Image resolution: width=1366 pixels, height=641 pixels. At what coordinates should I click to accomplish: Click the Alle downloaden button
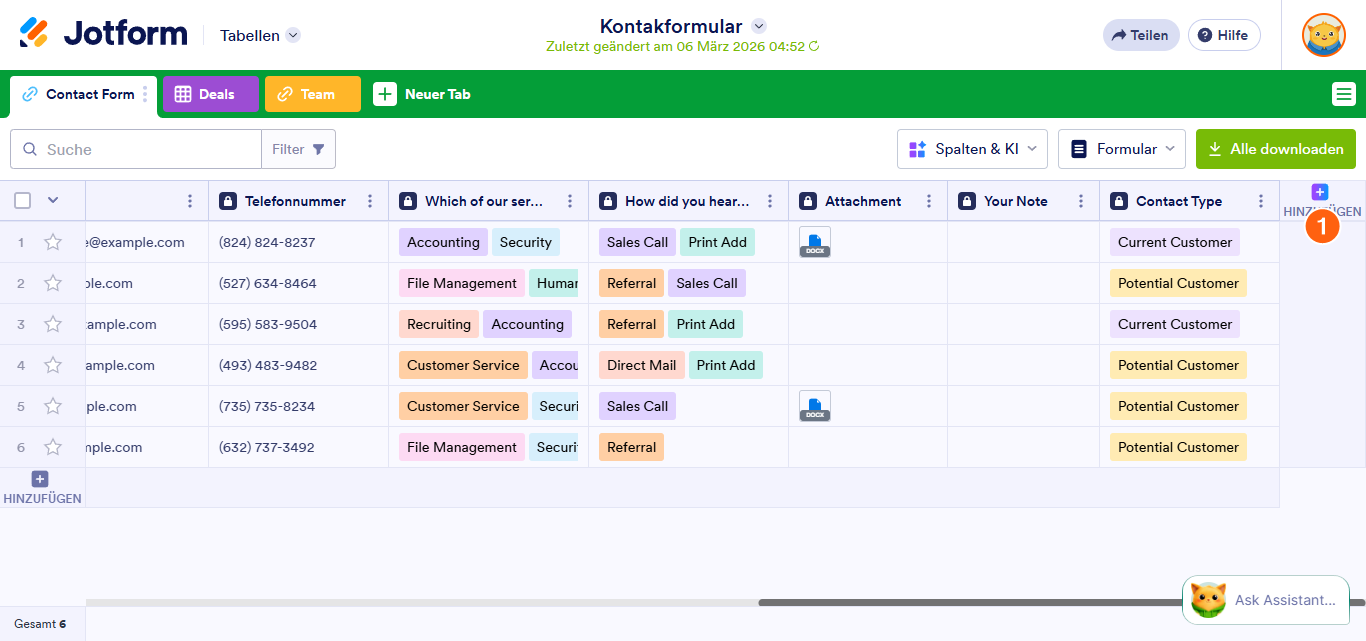(1275, 148)
